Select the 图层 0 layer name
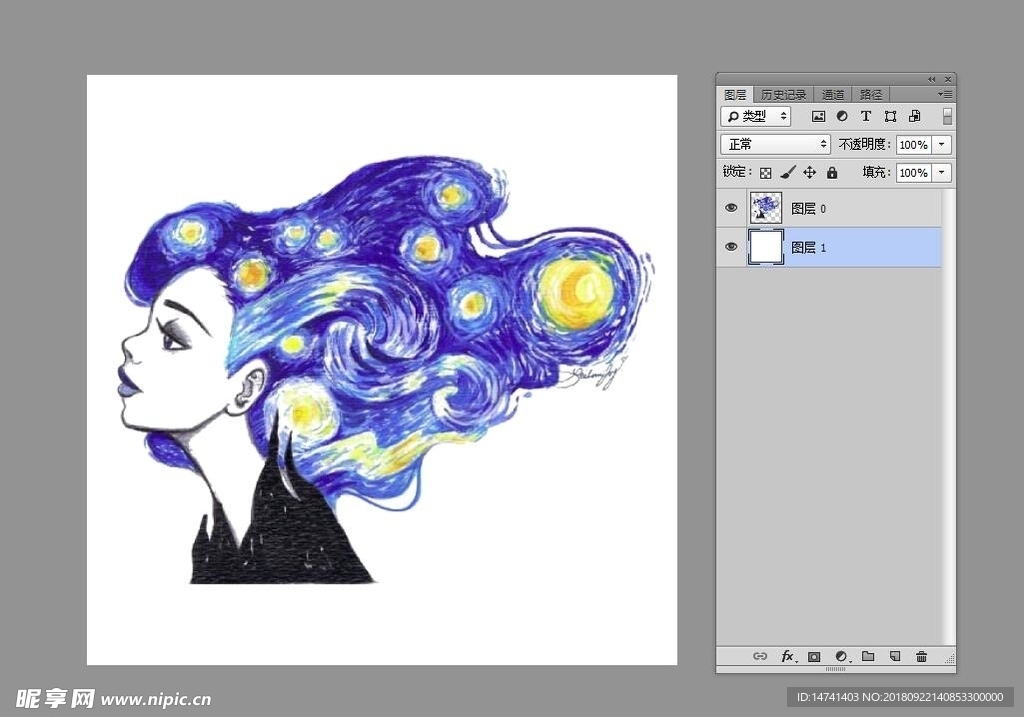This screenshot has height=717, width=1024. [808, 208]
